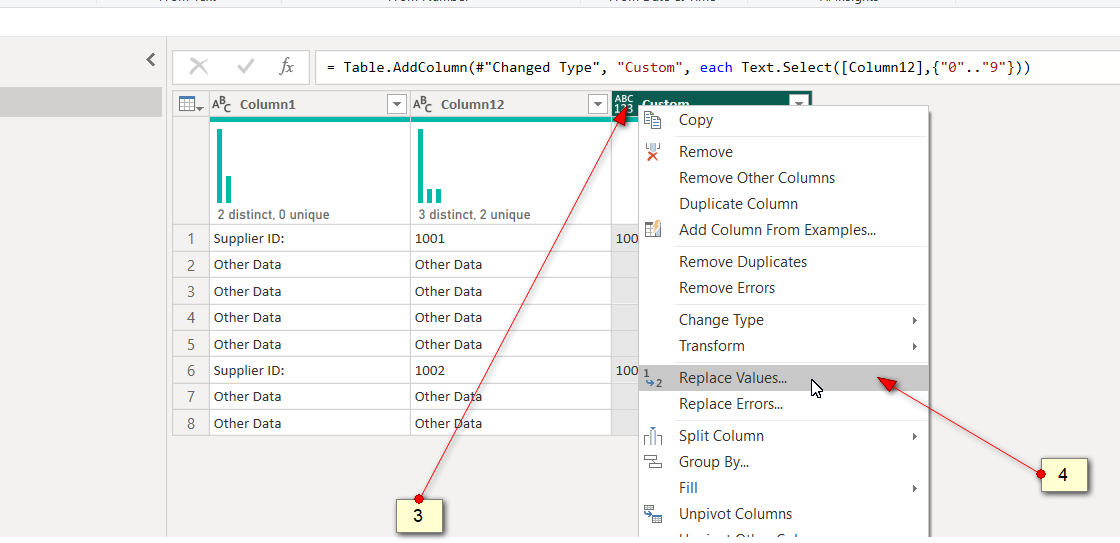Click the Split Column icon
This screenshot has width=1120, height=543.
[653, 436]
